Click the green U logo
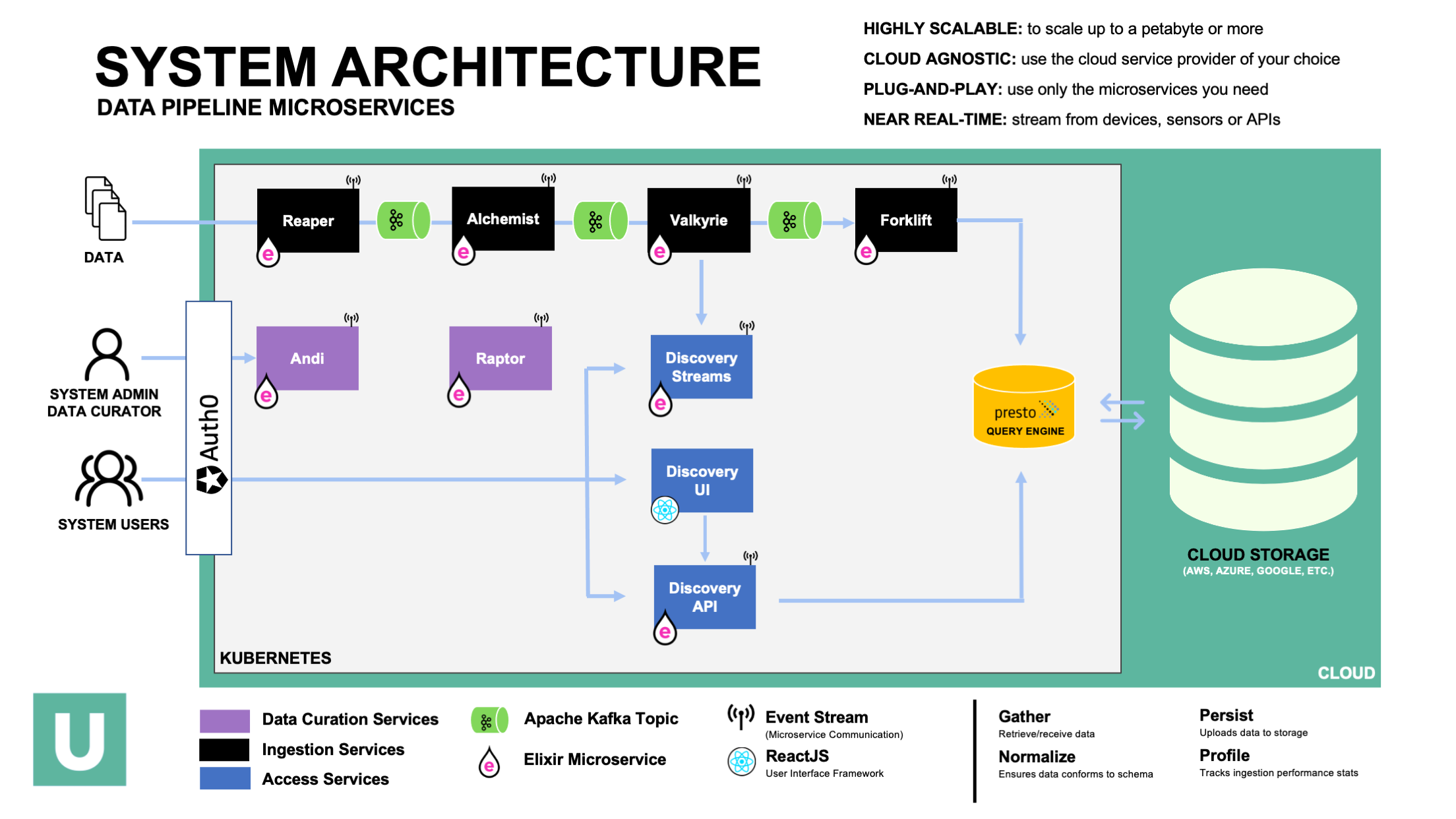Image resolution: width=1456 pixels, height=819 pixels. point(80,739)
